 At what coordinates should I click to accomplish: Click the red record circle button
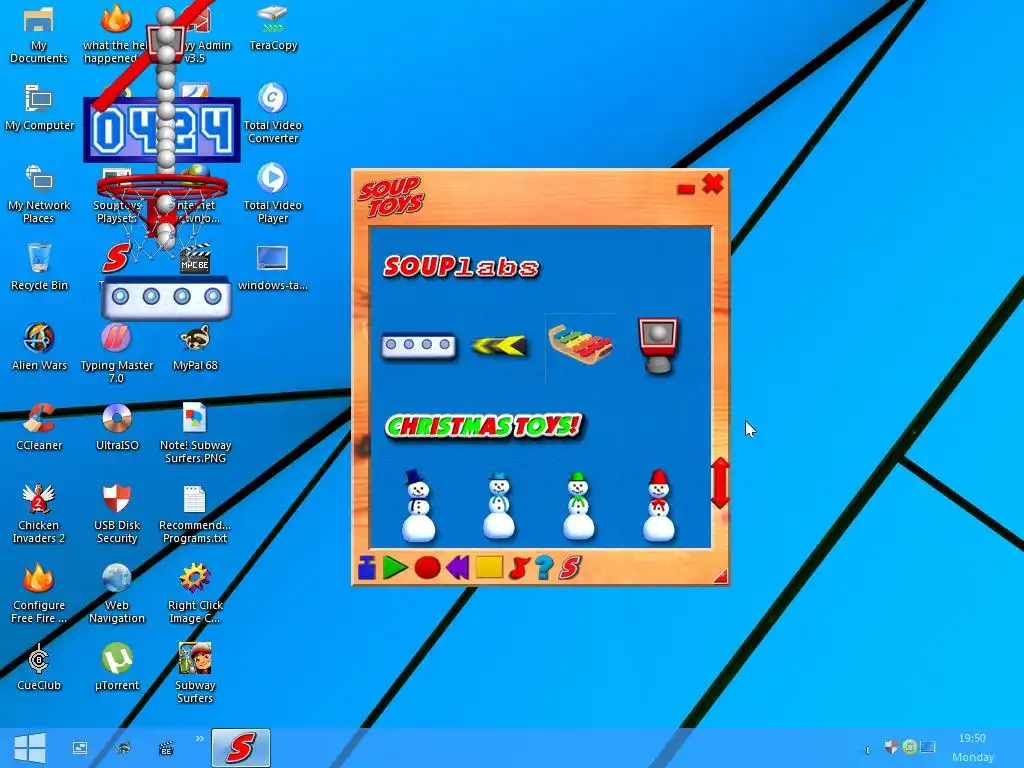pyautogui.click(x=427, y=568)
